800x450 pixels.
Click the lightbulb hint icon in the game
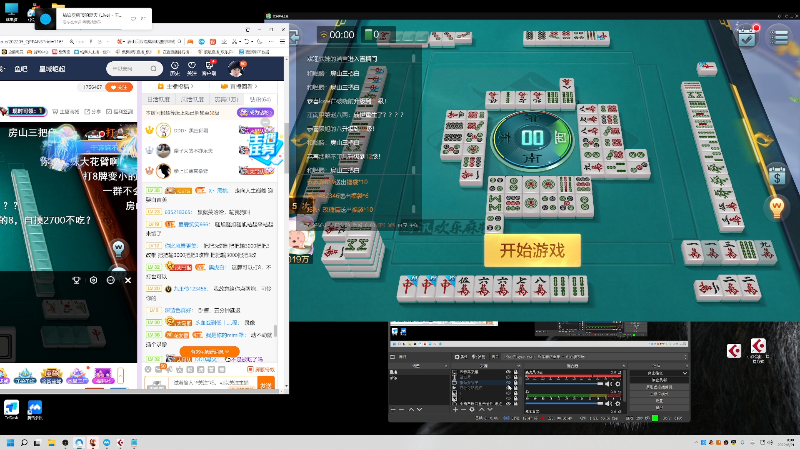777,208
